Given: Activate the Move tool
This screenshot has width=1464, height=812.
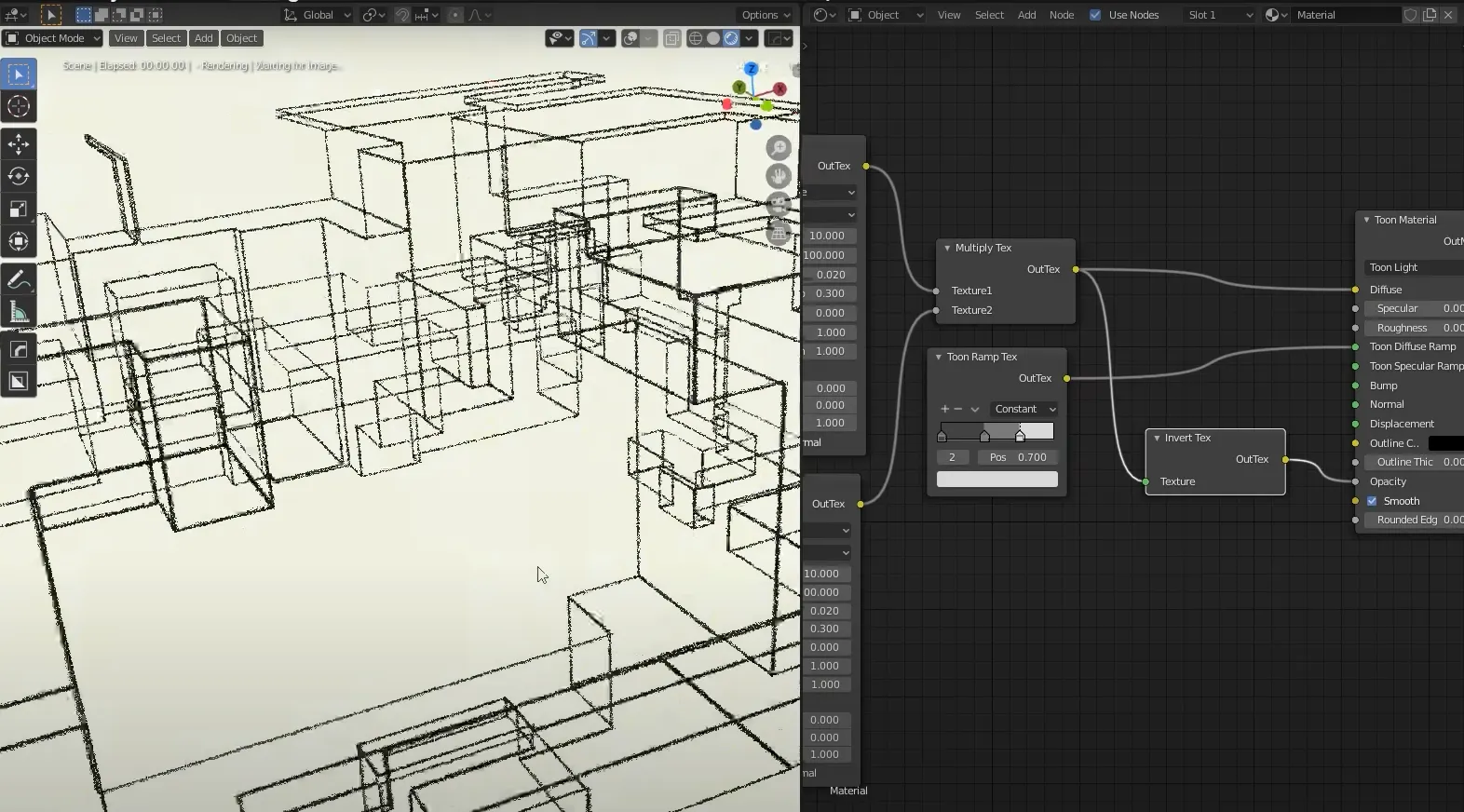Looking at the screenshot, I should 19,143.
